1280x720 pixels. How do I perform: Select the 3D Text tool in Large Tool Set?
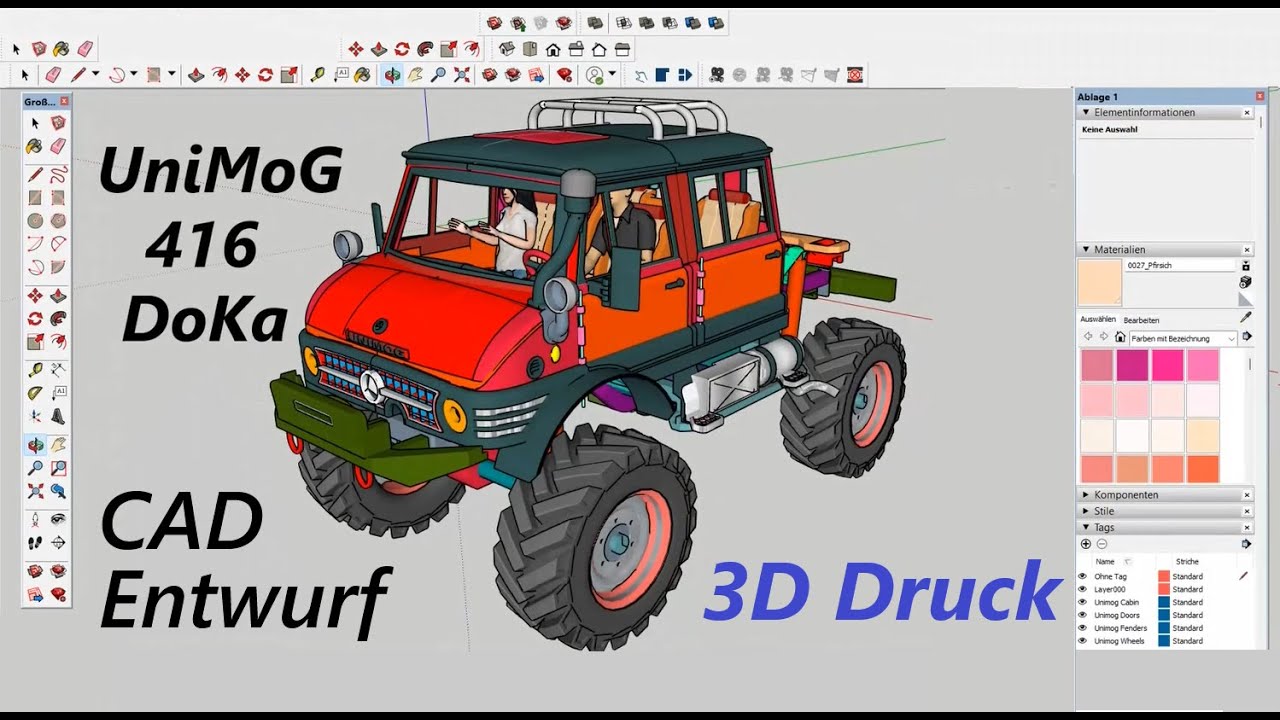[x=58, y=416]
